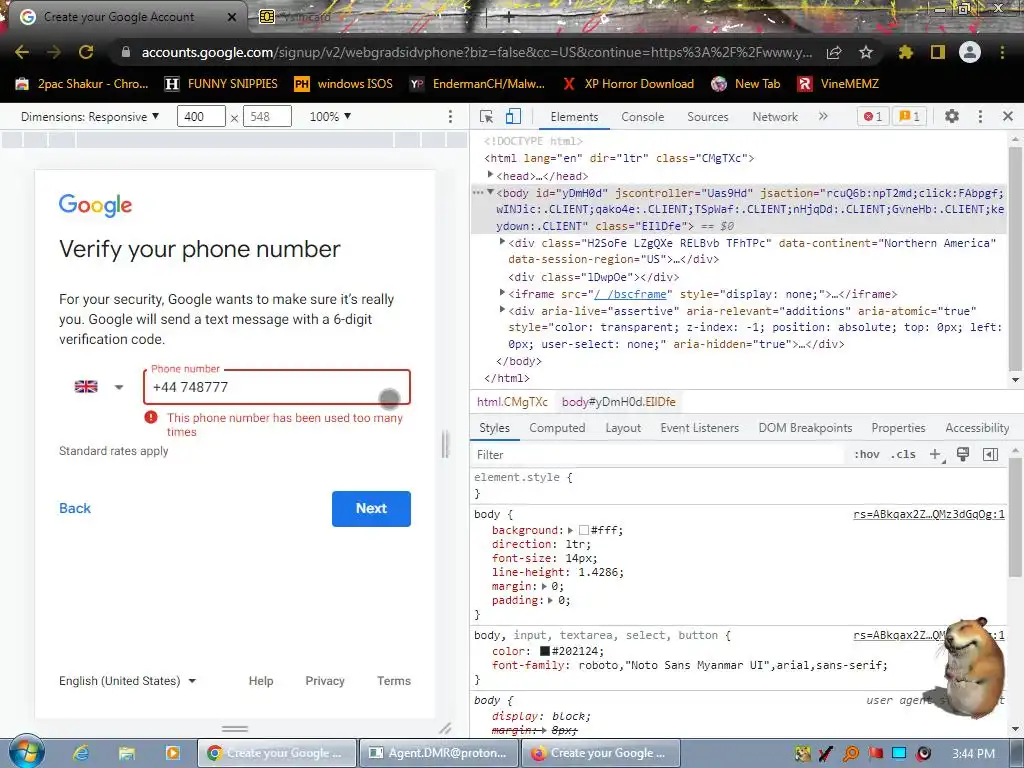
Task: Open DevTools customize three-dot menu
Action: pyautogui.click(x=980, y=116)
